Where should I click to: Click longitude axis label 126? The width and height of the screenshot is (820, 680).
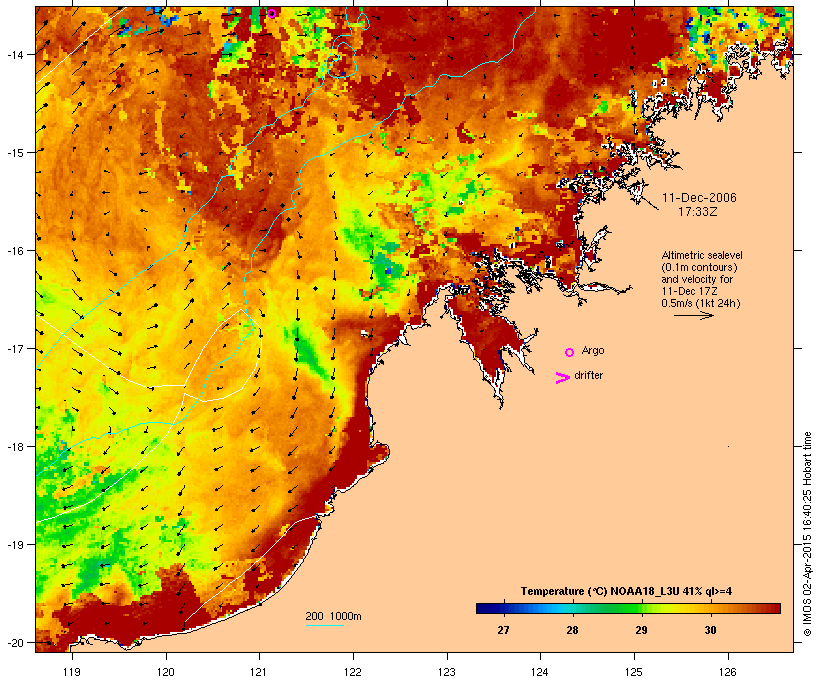(x=728, y=672)
